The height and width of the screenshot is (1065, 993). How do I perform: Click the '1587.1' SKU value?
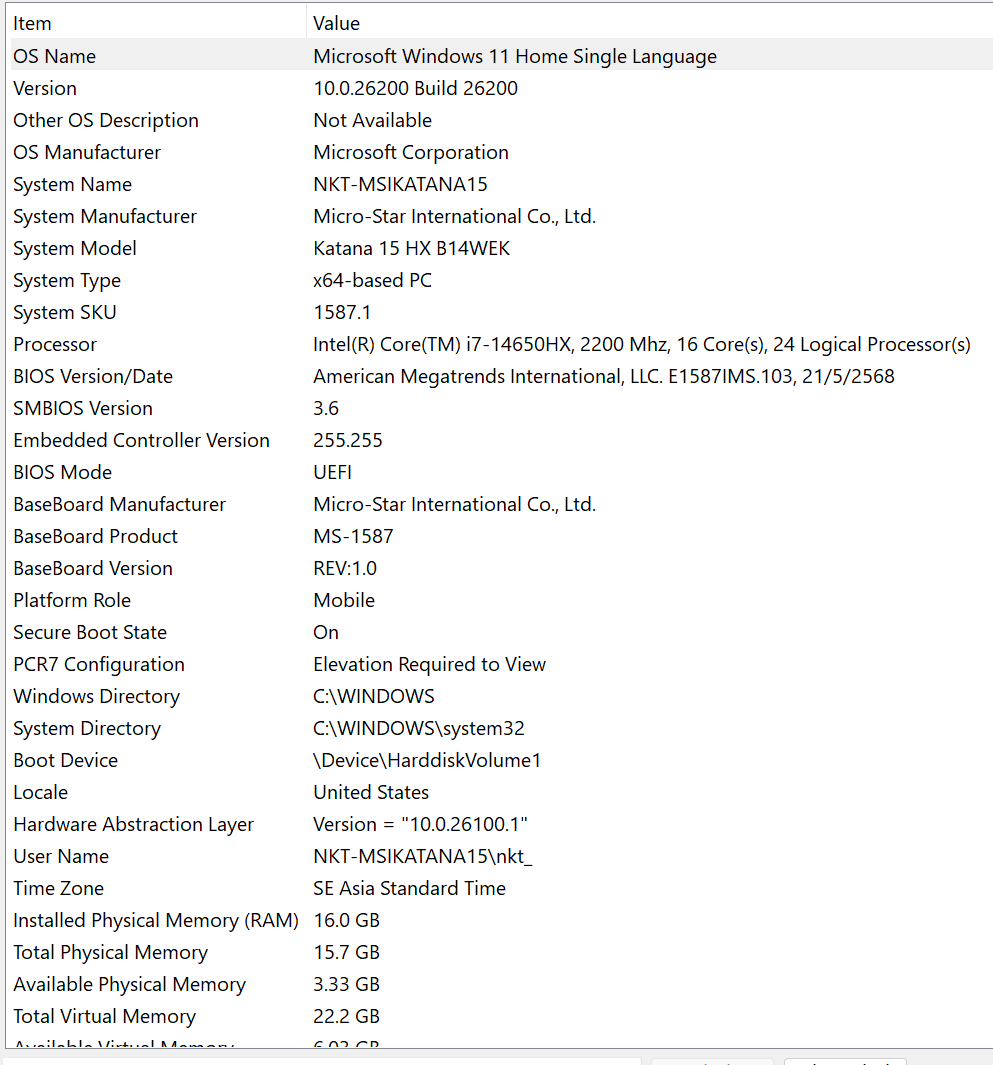[342, 312]
